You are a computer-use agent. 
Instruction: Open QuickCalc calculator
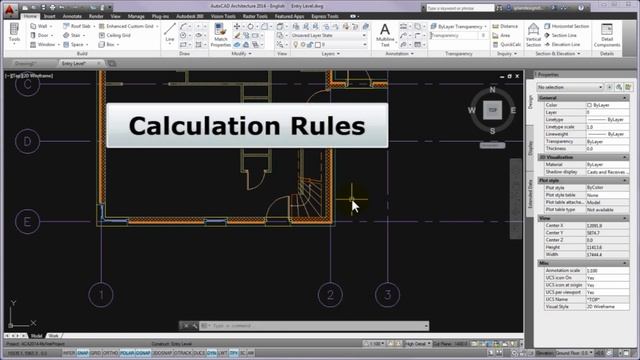coord(507,44)
